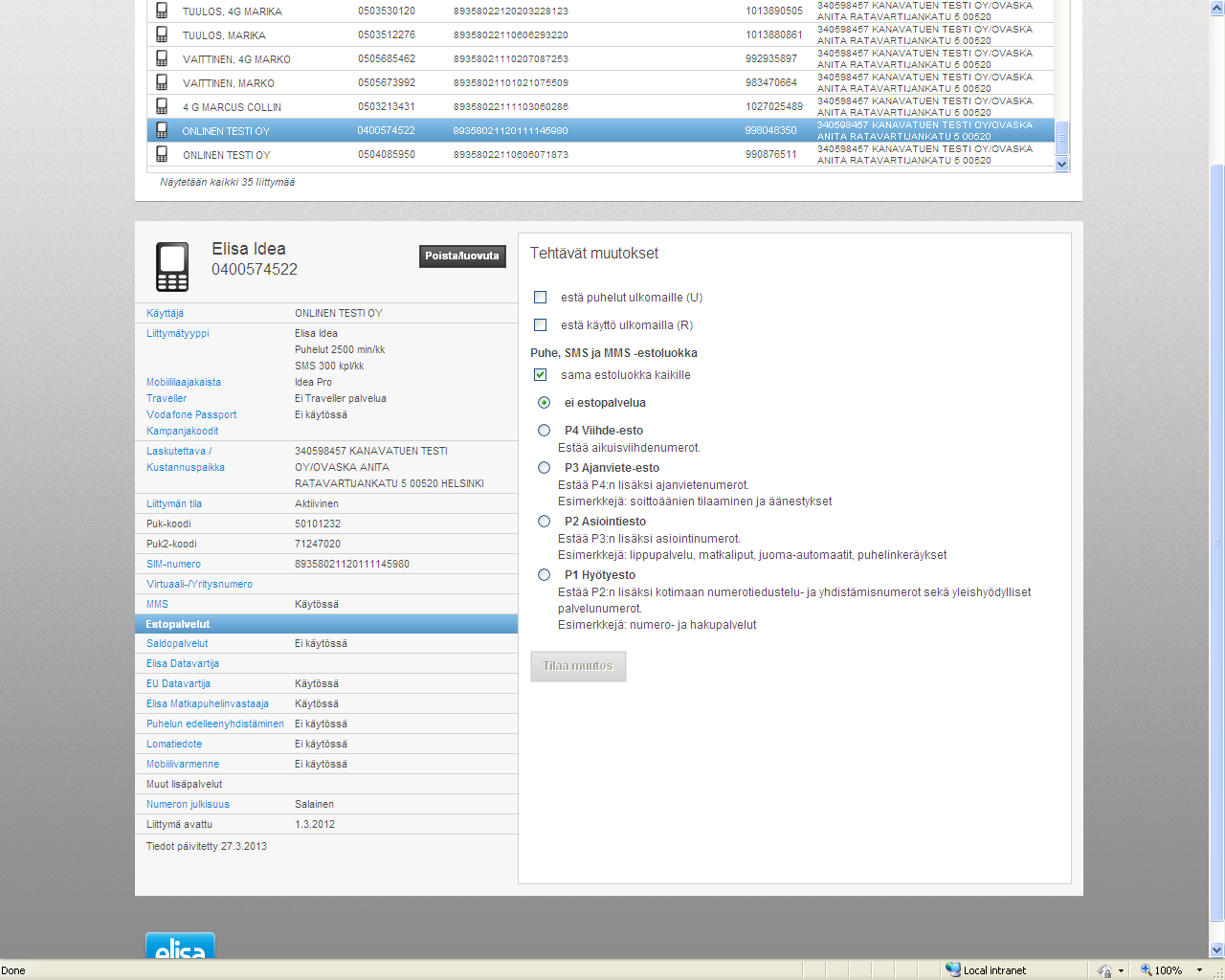Image resolution: width=1225 pixels, height=980 pixels.
Task: Select 4 G MARCUS COLLIN name cell
Action: click(232, 107)
